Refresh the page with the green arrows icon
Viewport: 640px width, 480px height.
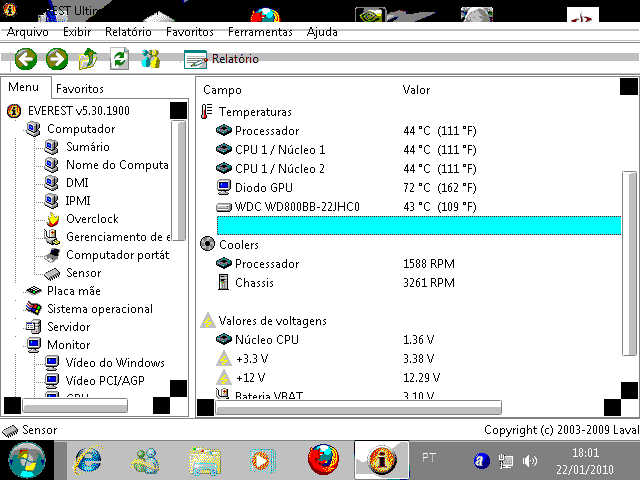pos(119,59)
